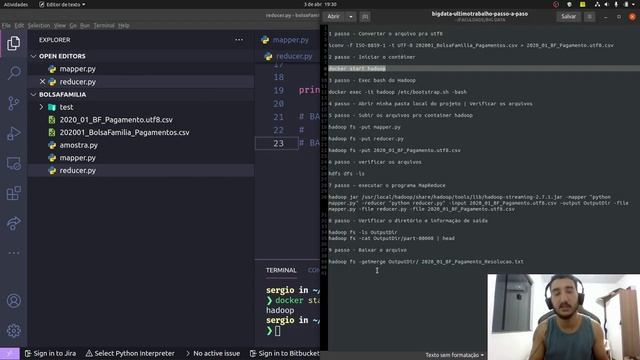Click the highlighted 'docker start hadoop' line

[x=357, y=69]
